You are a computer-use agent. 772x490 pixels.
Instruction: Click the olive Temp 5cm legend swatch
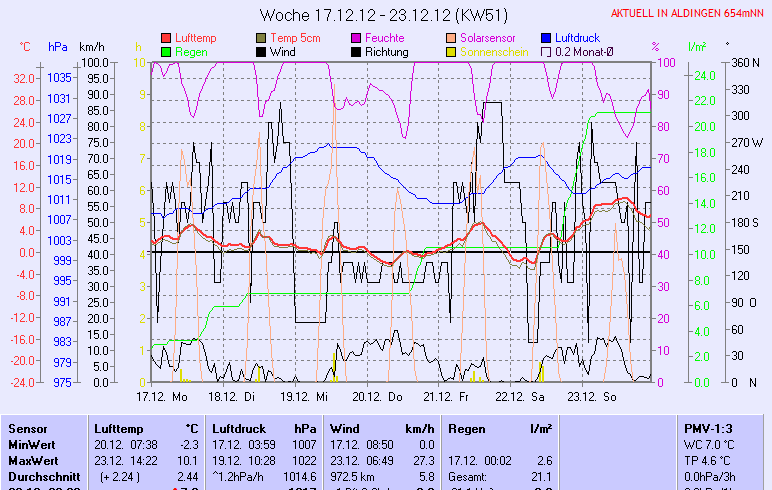click(262, 37)
